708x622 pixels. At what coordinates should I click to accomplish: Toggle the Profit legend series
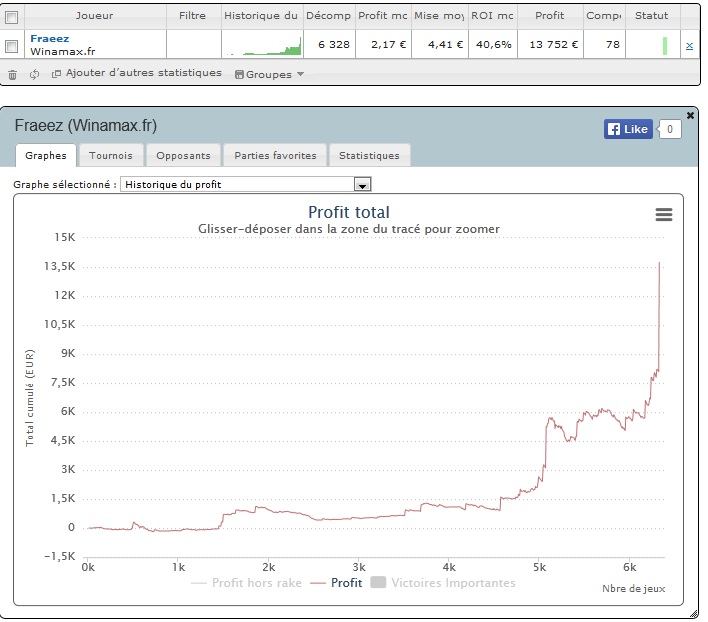336,583
